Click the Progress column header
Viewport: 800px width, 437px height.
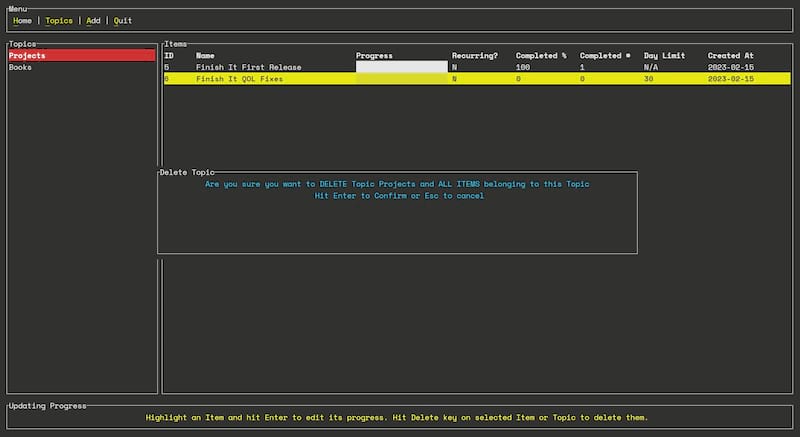(x=374, y=56)
